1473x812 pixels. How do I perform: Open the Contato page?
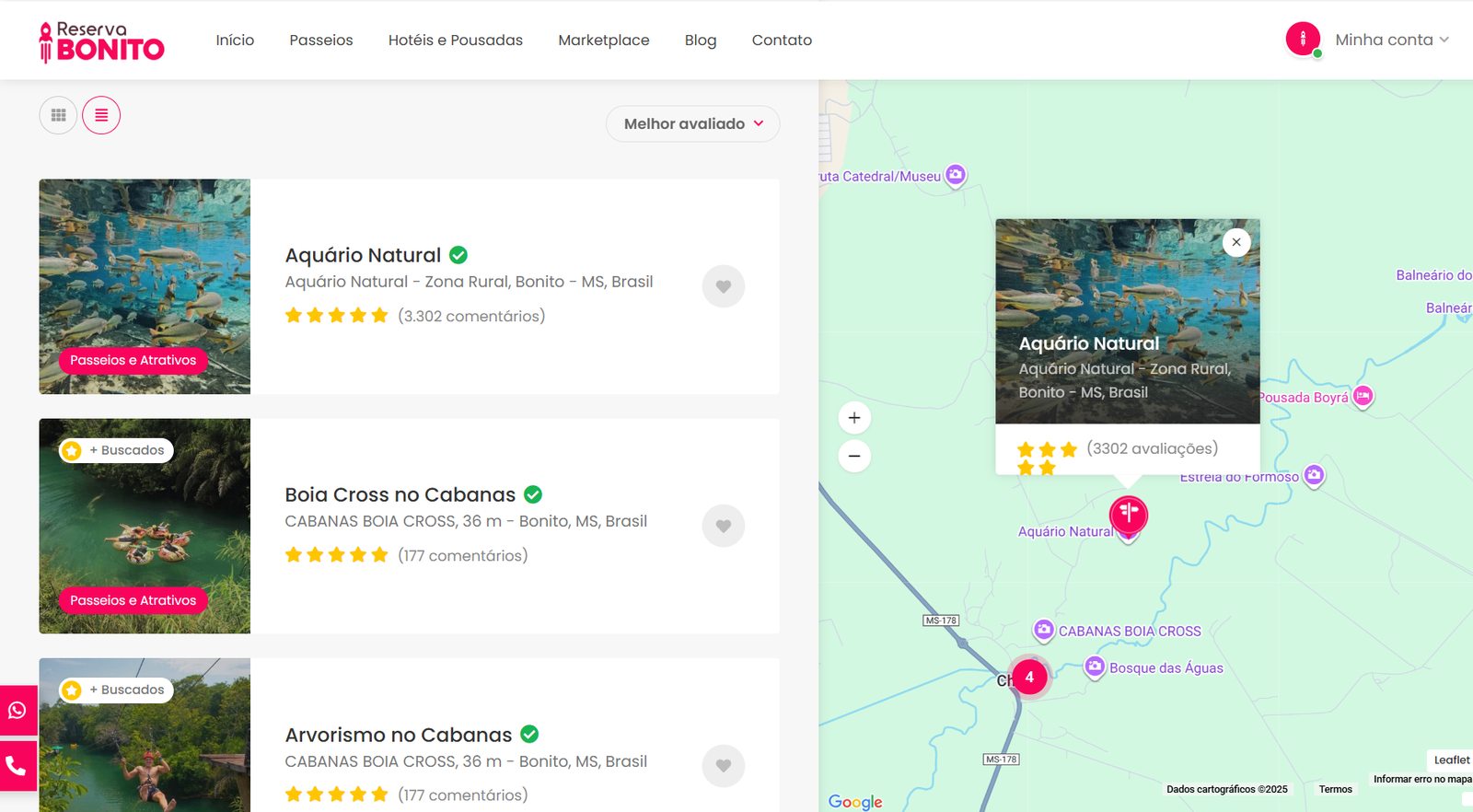pyautogui.click(x=782, y=40)
